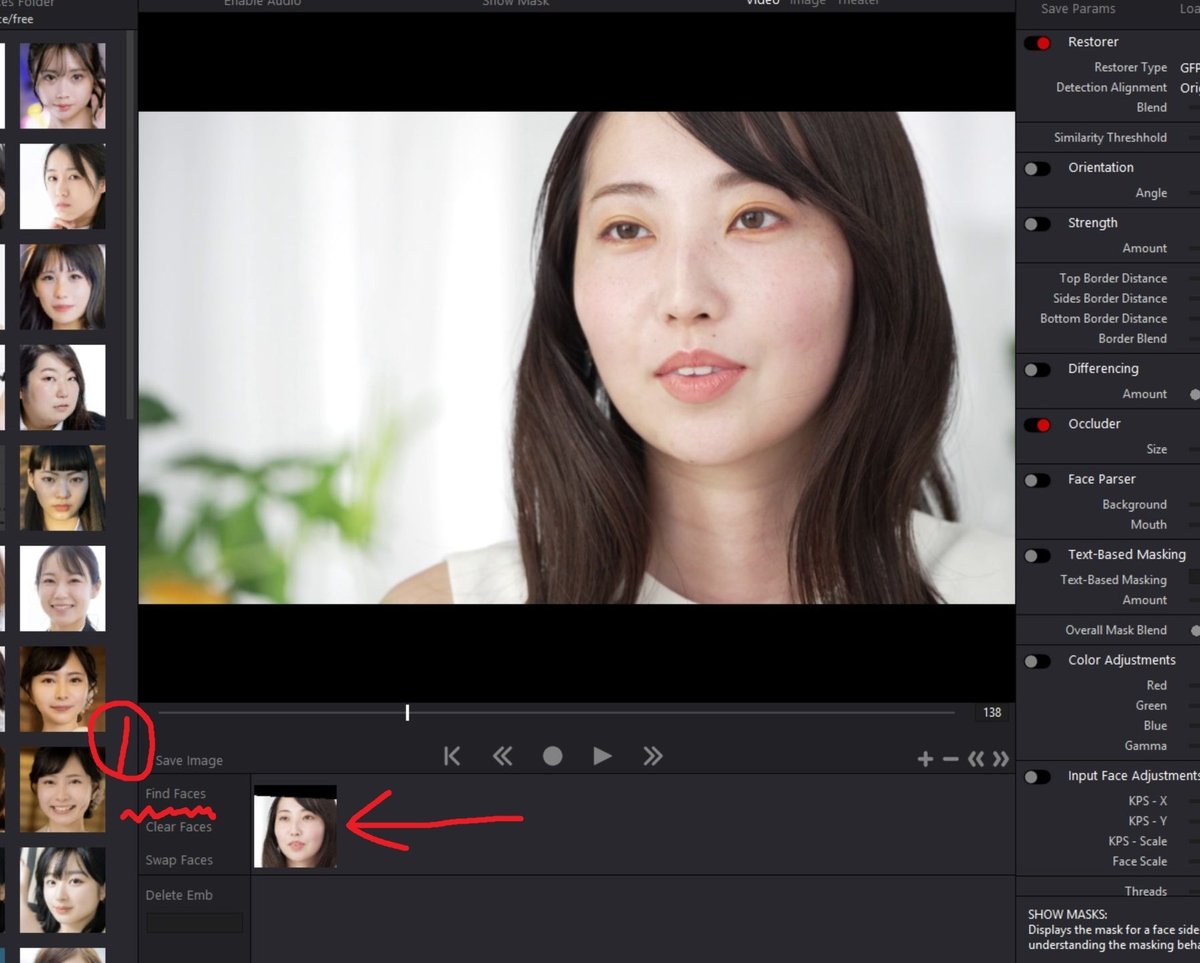Image resolution: width=1200 pixels, height=963 pixels.
Task: Enable the Color Adjustments toggle
Action: point(1037,661)
